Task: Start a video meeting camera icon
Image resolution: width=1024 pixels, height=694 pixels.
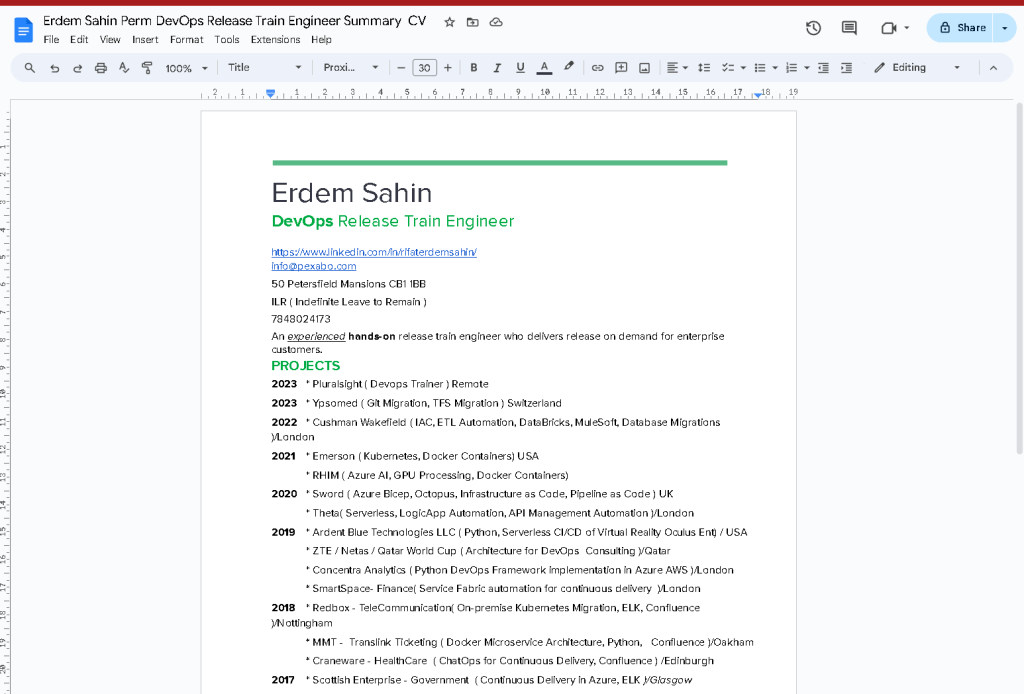Action: tap(888, 28)
